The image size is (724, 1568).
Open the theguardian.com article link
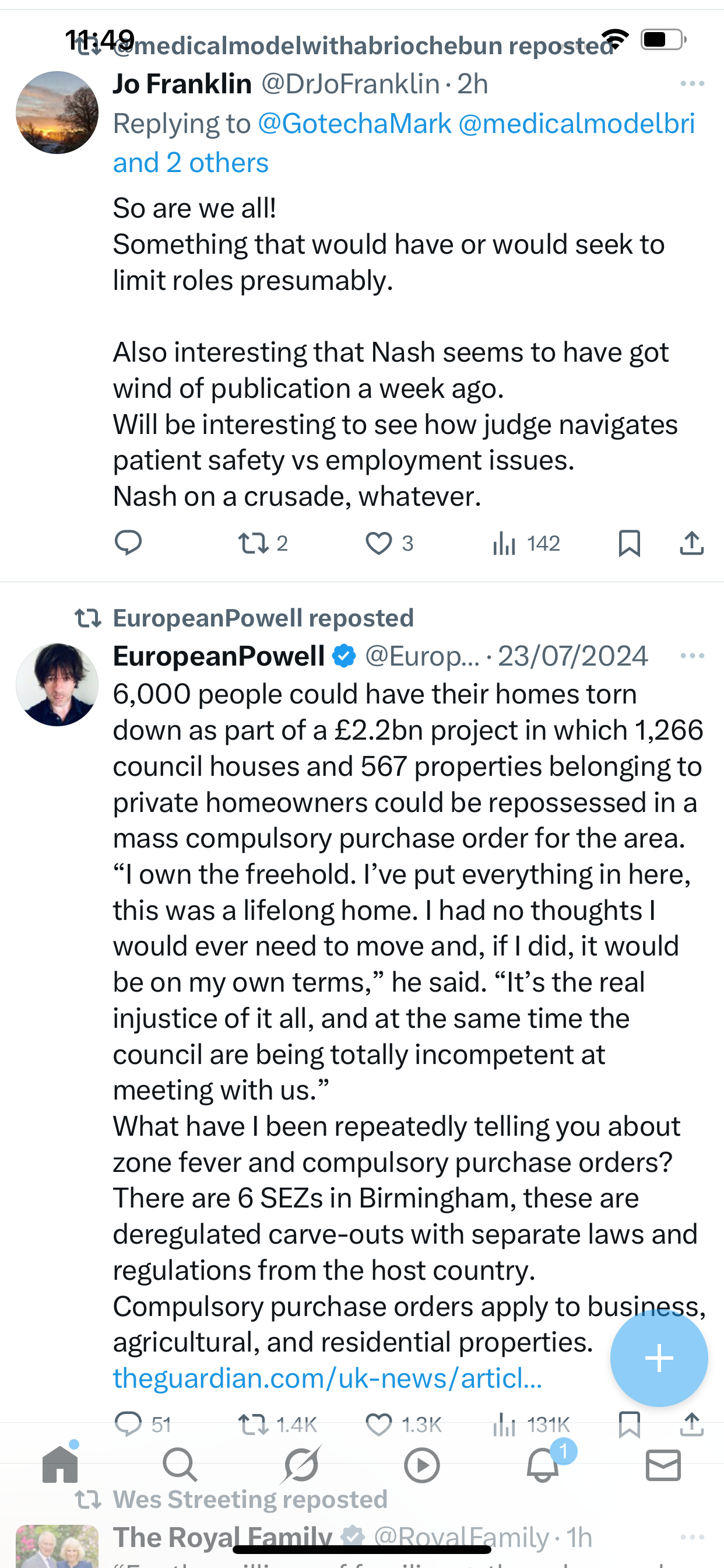328,1378
